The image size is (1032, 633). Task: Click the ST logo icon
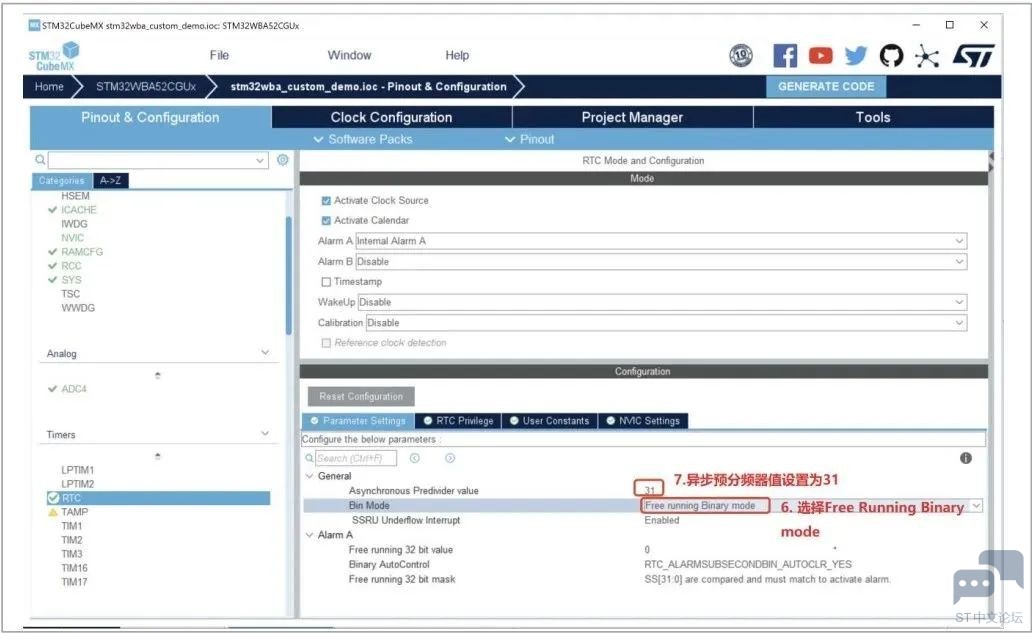pos(973,56)
